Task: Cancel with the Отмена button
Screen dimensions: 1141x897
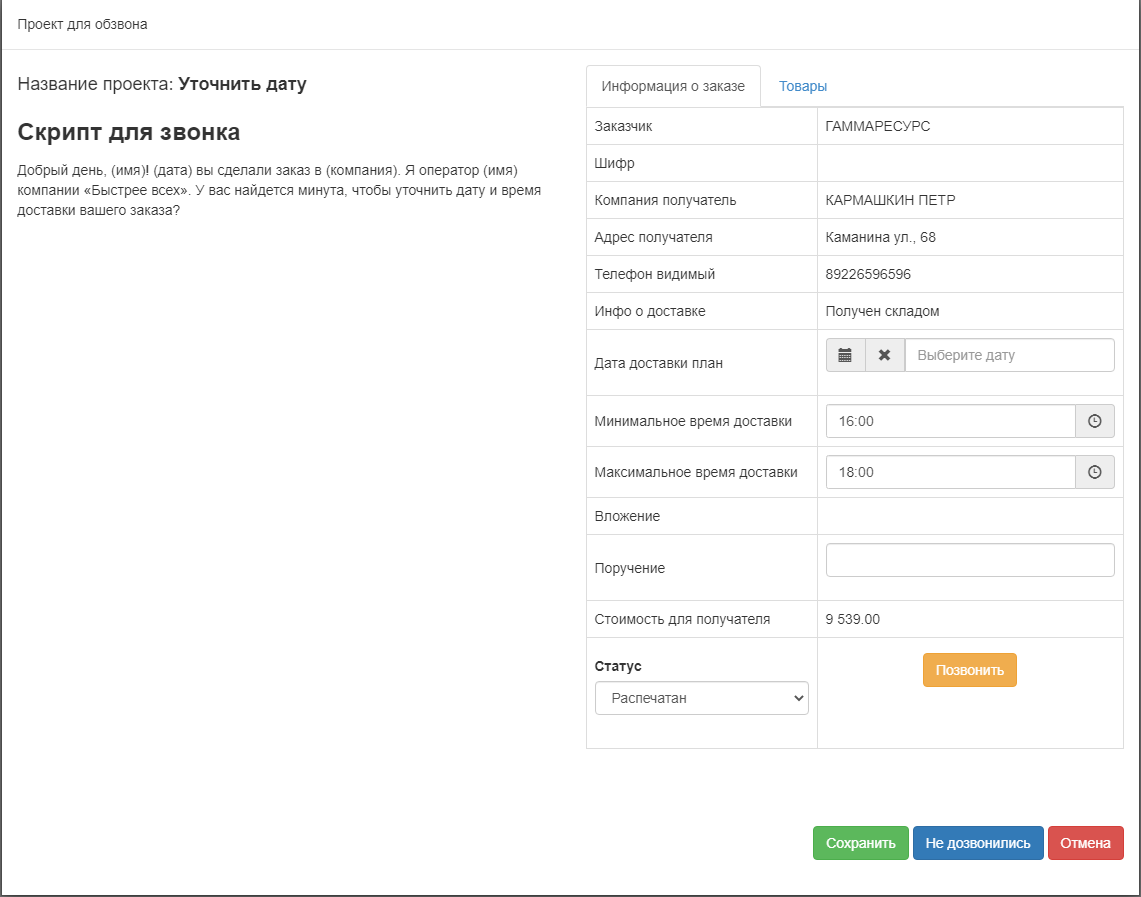Action: (1086, 843)
